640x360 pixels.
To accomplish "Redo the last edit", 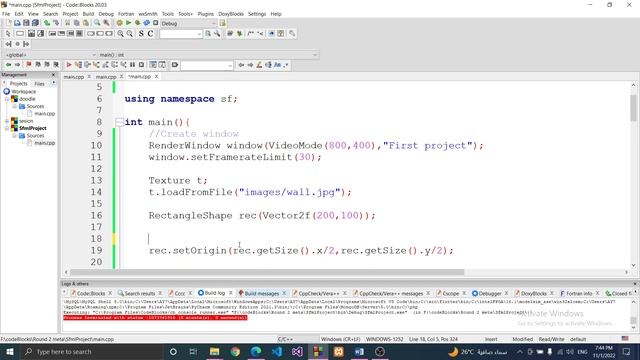I will click(x=56, y=23).
